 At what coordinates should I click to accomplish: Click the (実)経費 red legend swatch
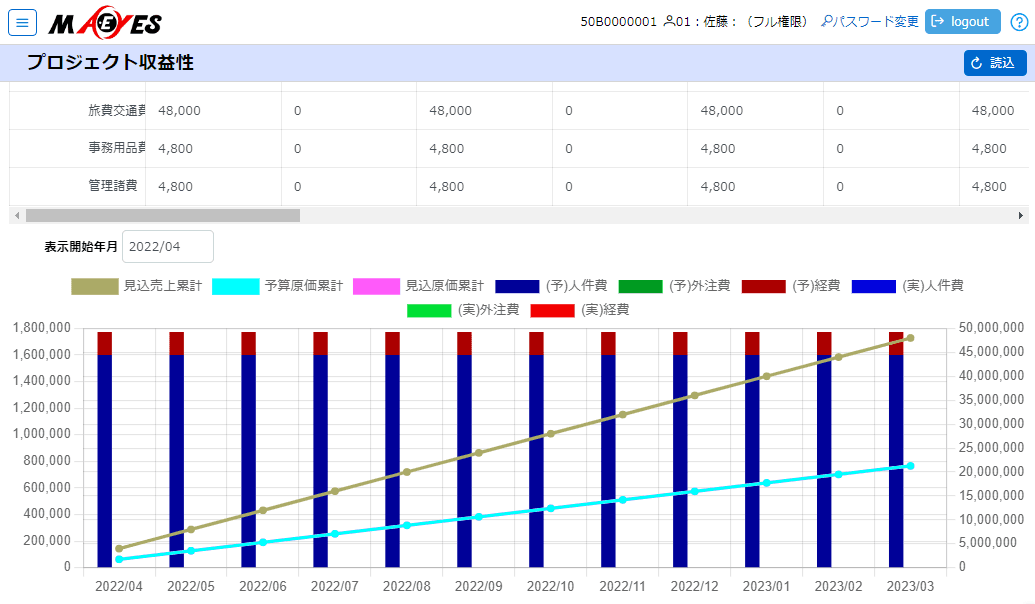552,310
